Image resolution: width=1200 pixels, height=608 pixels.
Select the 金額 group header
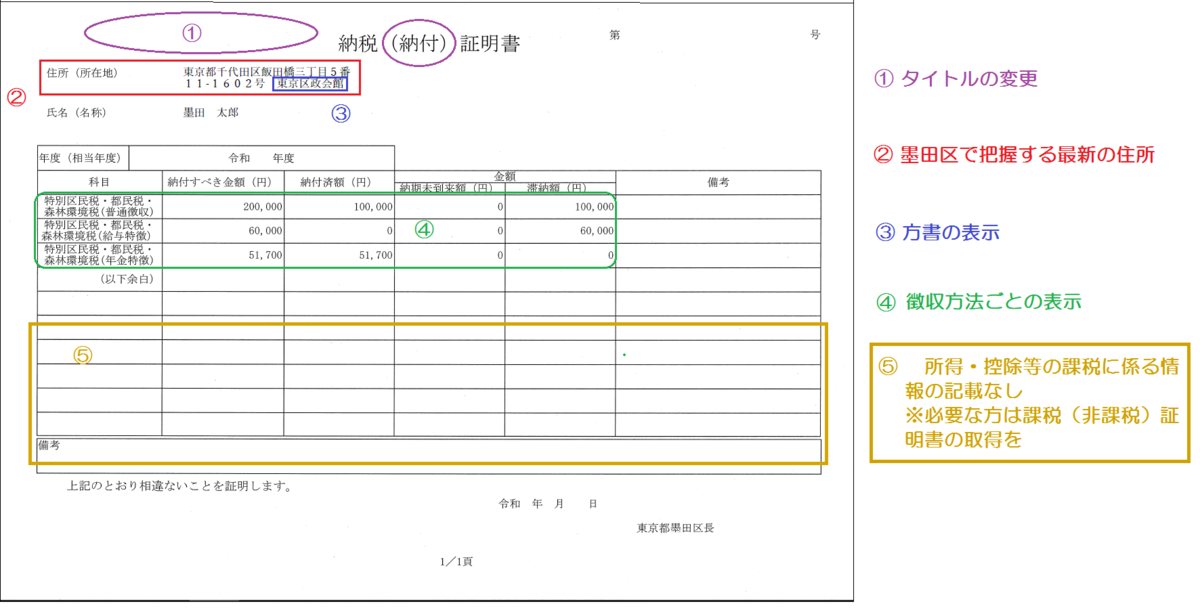coord(505,175)
